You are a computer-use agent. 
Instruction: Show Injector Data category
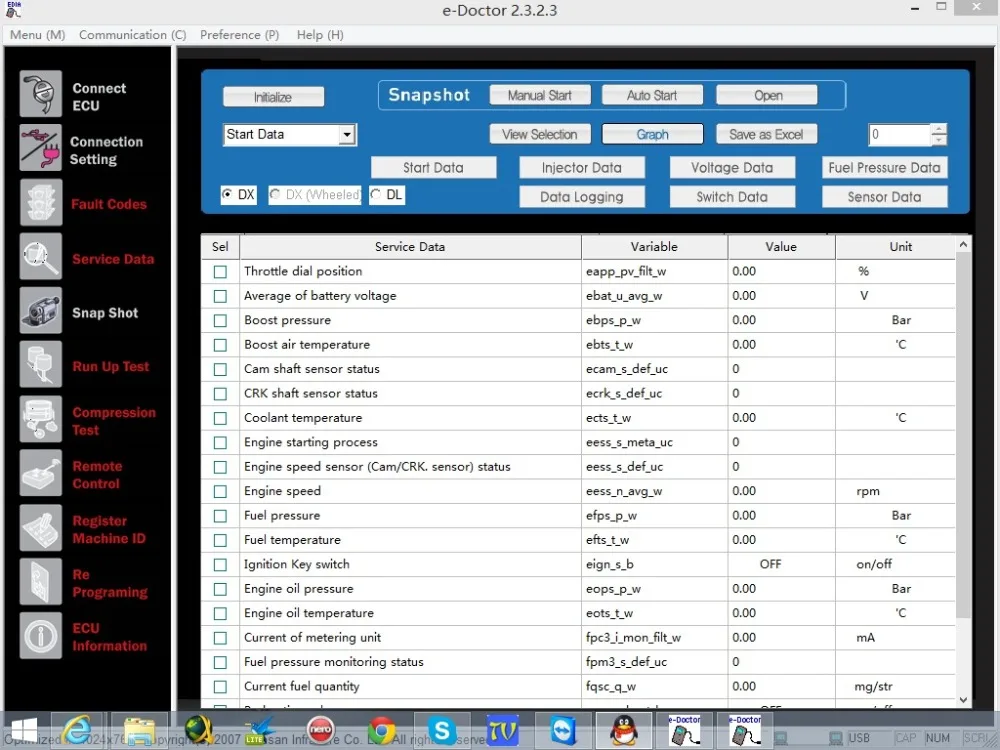pos(582,168)
